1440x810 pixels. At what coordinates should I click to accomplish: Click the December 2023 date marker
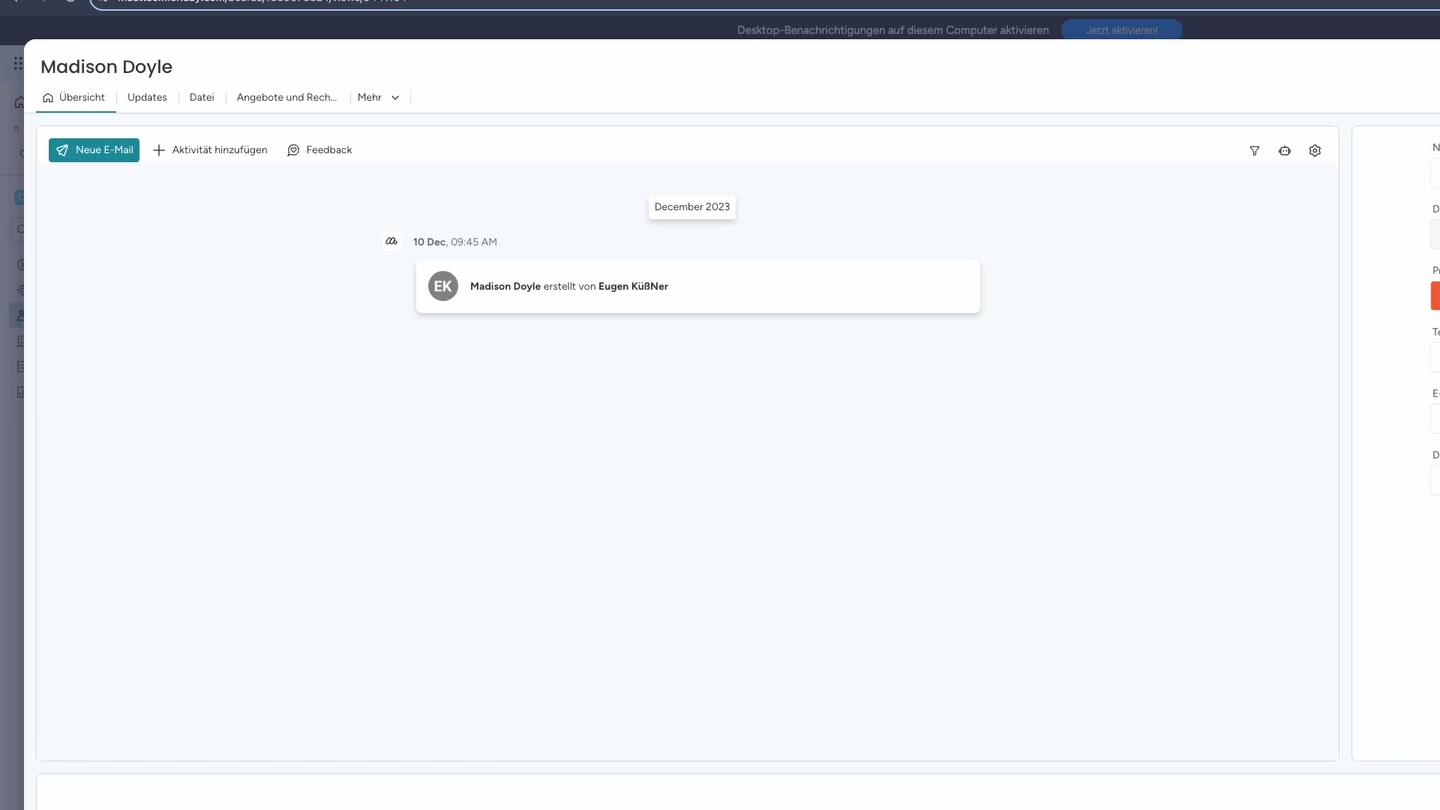[691, 206]
